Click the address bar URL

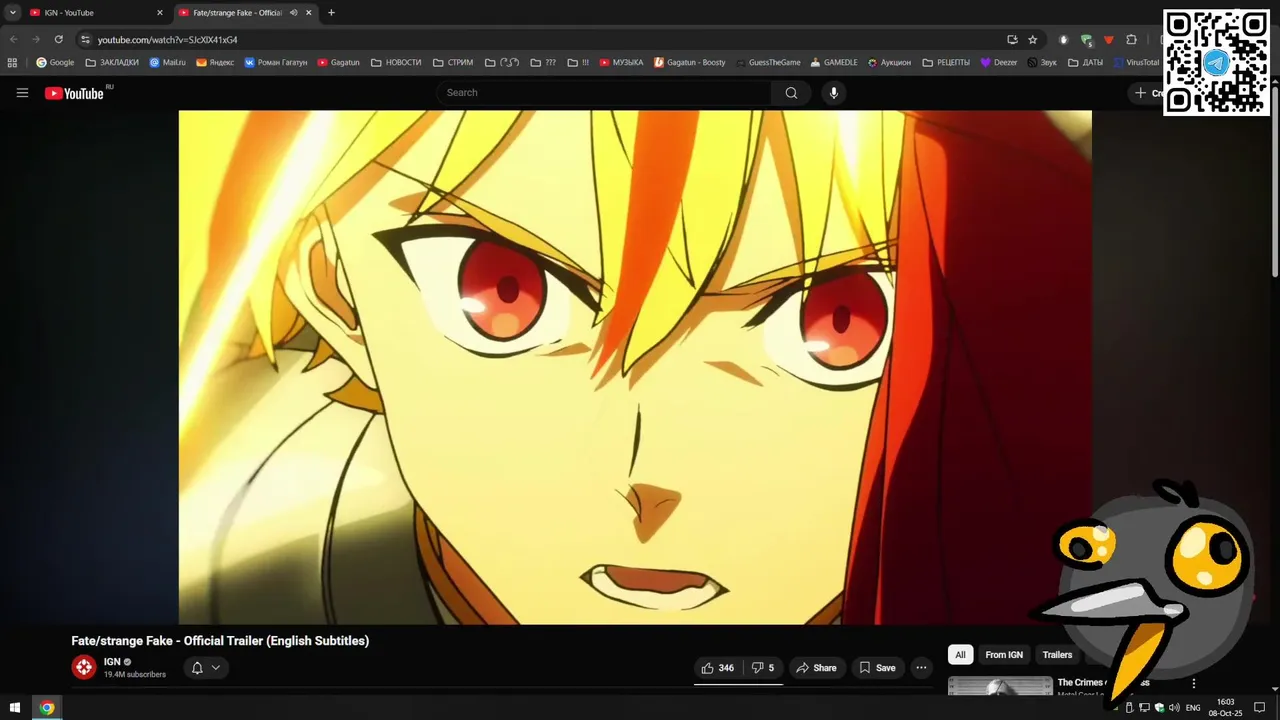pos(168,40)
